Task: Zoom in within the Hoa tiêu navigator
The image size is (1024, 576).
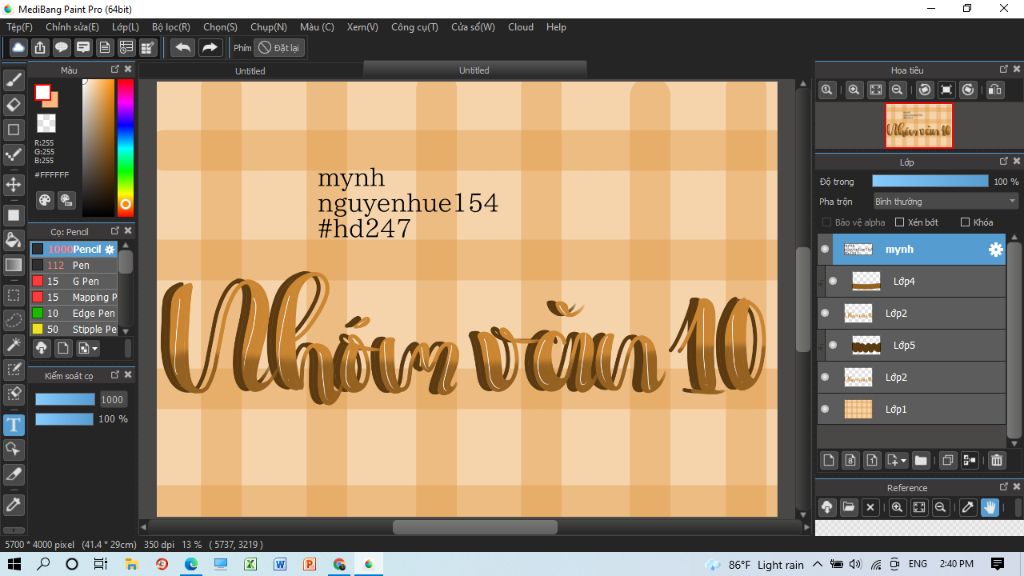Action: [854, 90]
